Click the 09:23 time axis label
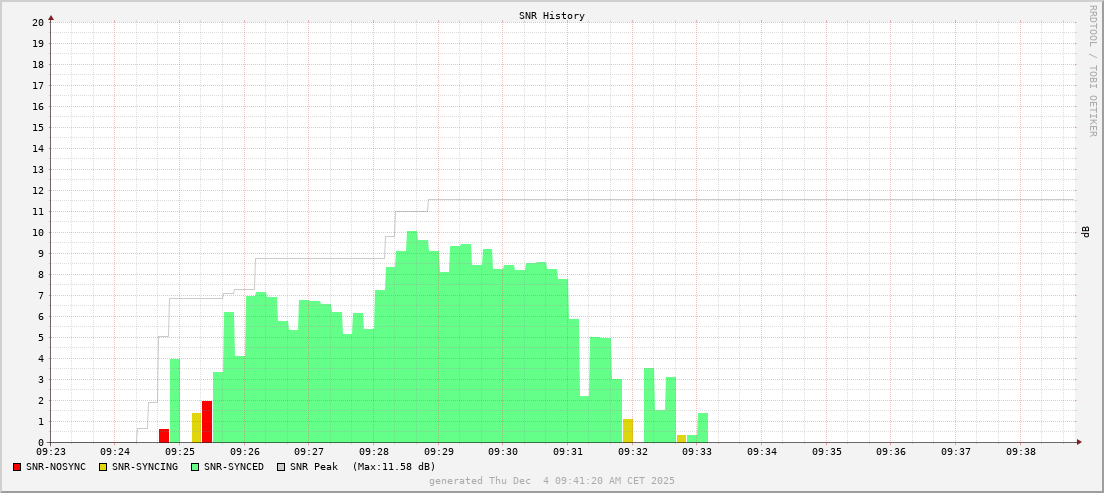The height and width of the screenshot is (493, 1104). (51, 452)
